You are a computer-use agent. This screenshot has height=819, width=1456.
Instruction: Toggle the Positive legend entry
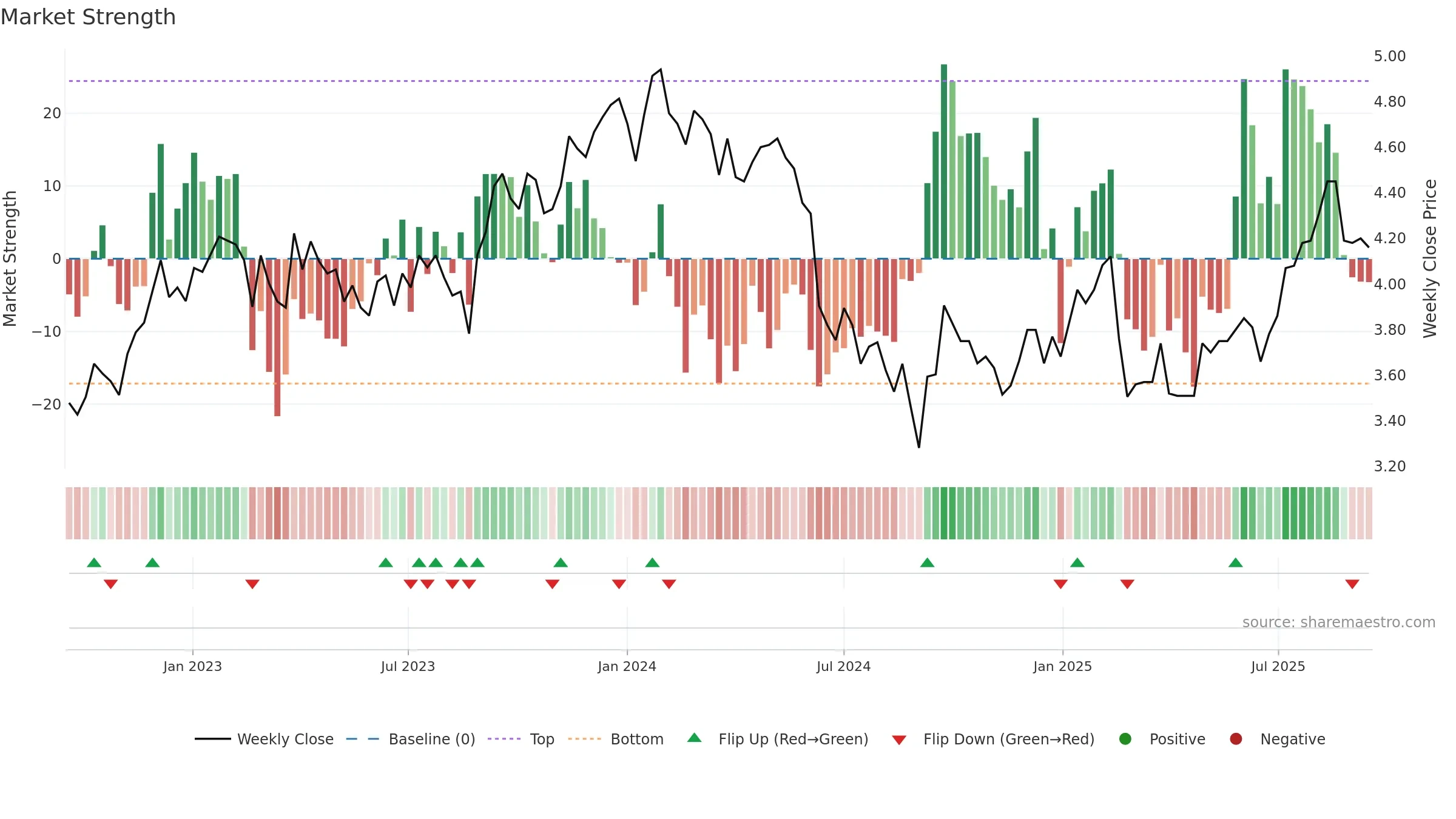(x=1162, y=739)
